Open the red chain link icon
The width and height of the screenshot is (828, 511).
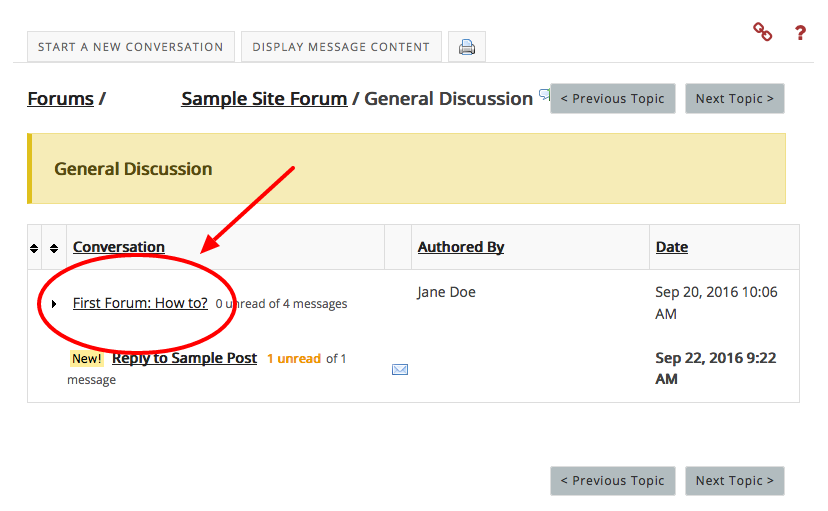coord(763,32)
